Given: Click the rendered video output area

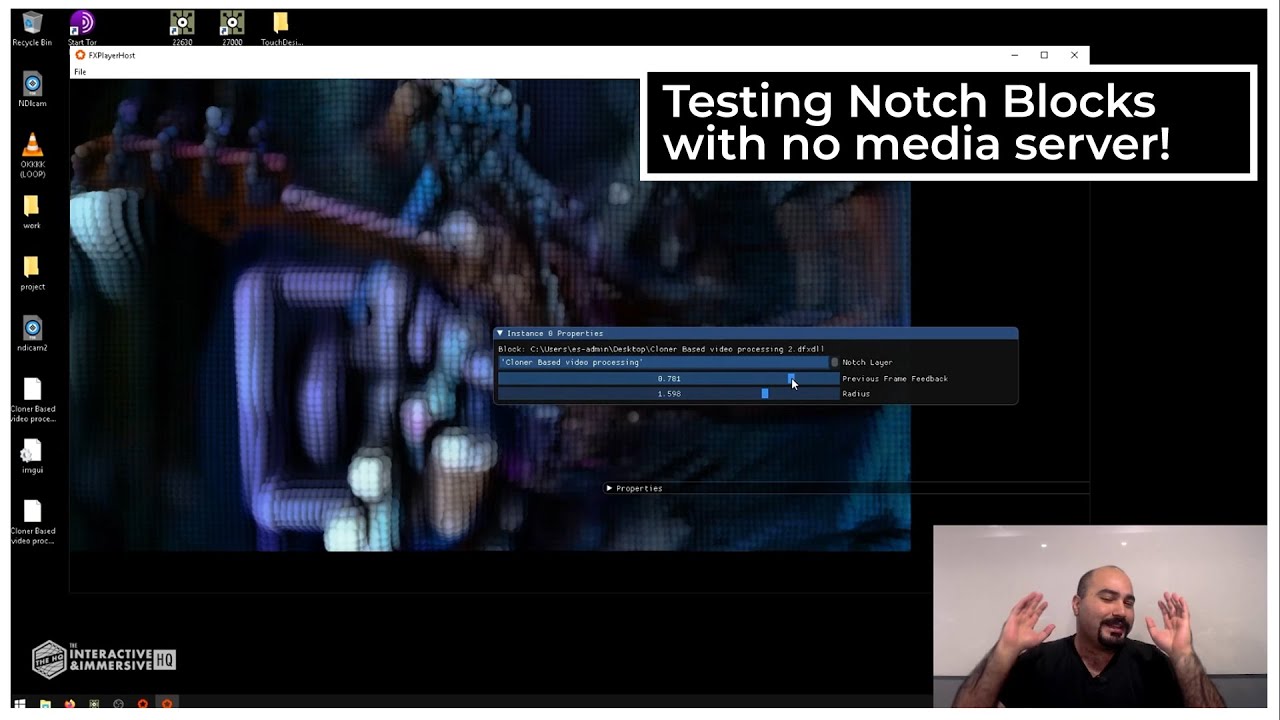Looking at the screenshot, I should [x=490, y=315].
